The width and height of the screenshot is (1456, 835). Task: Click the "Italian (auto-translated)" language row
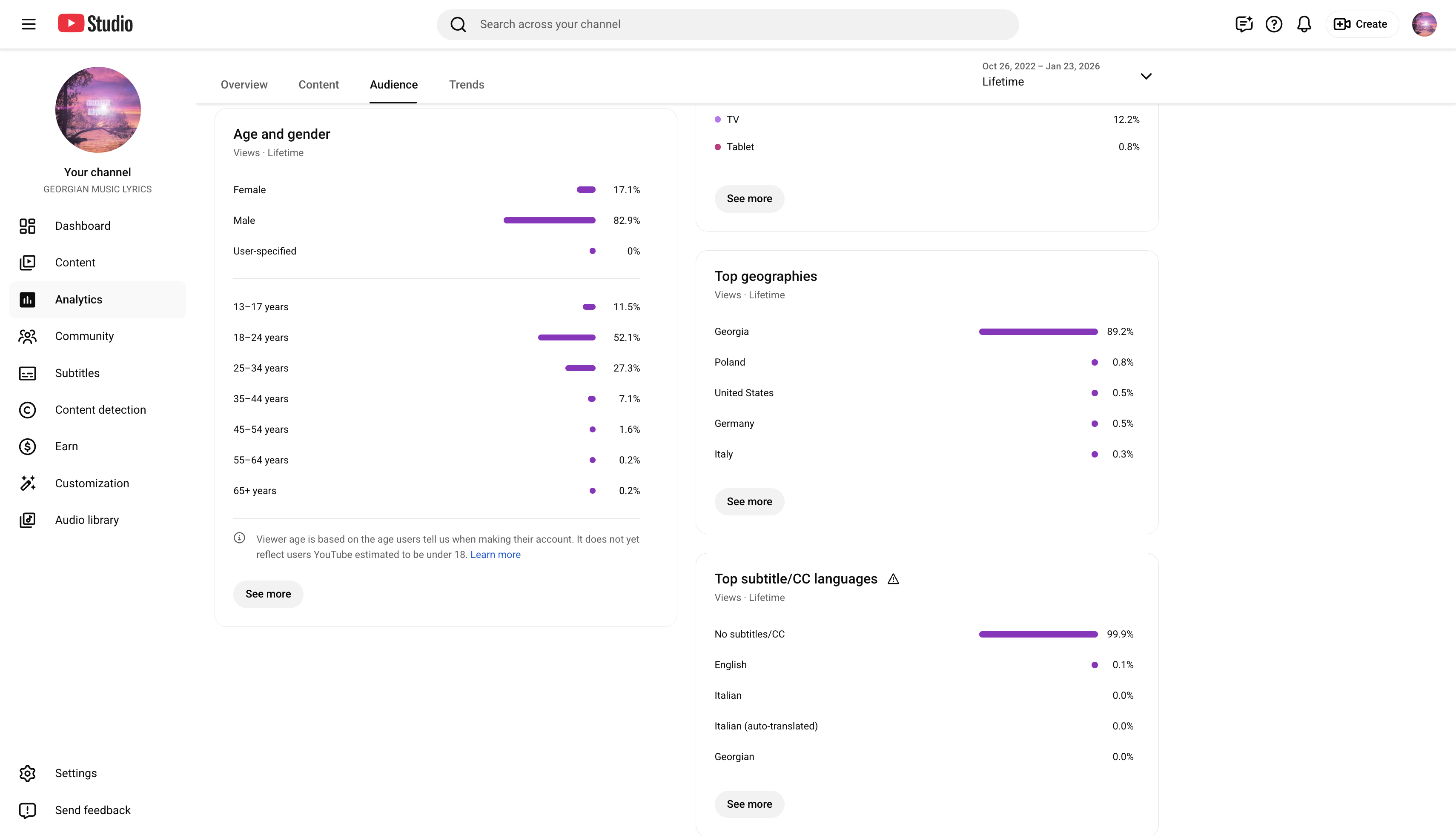pos(924,726)
